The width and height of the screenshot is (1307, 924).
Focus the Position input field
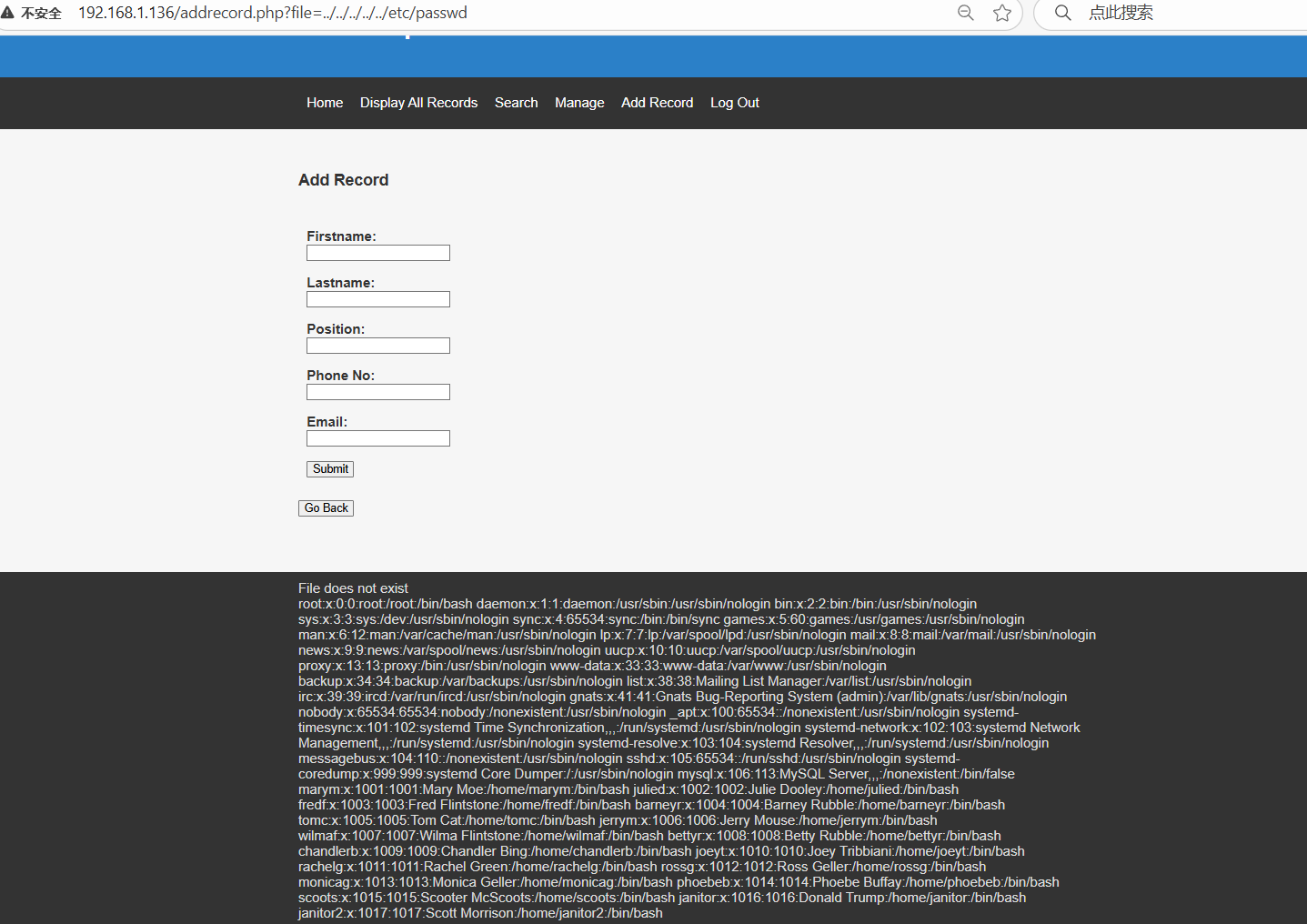[x=378, y=346]
